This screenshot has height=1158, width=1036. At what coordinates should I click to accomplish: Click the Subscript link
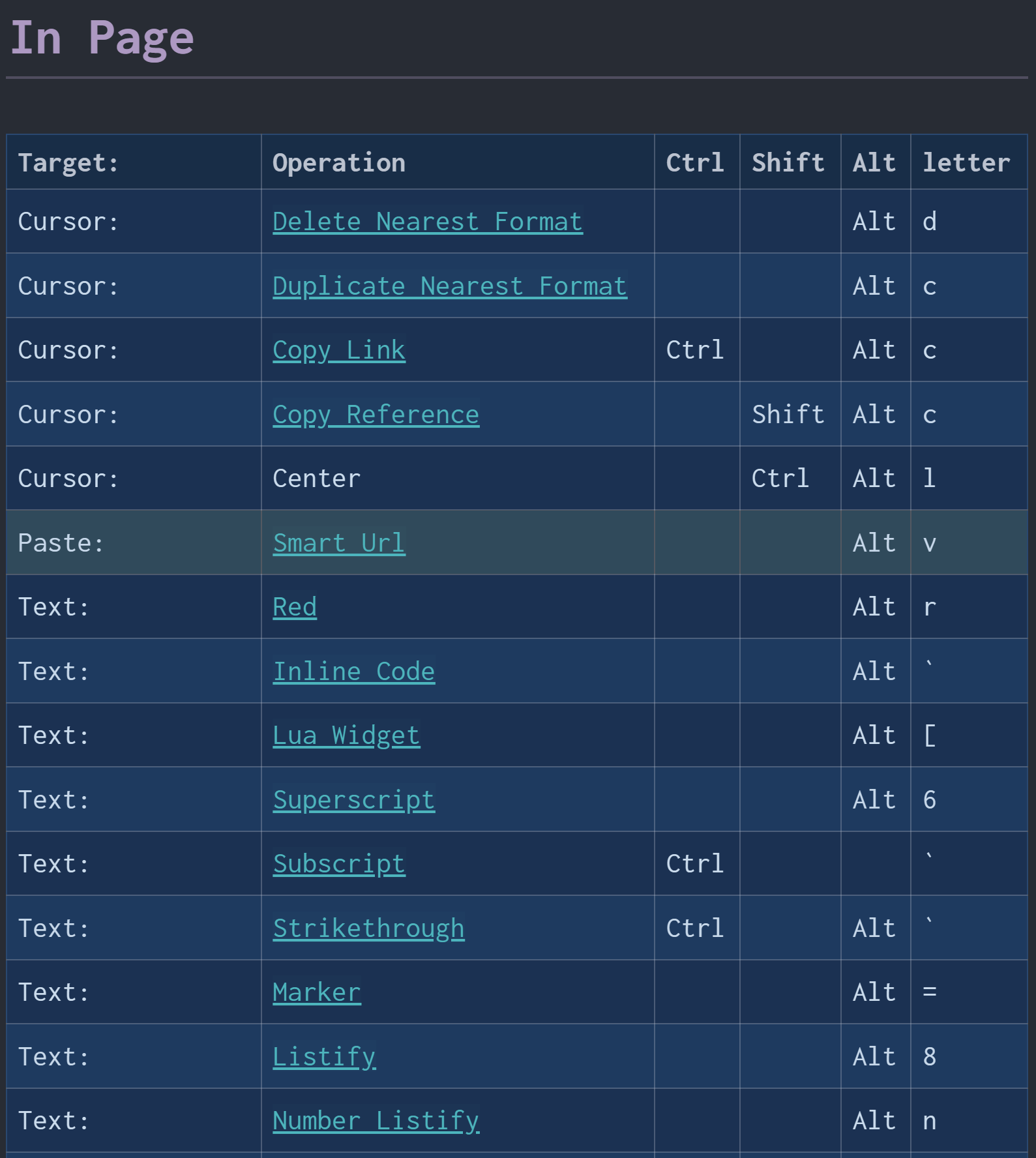pyautogui.click(x=338, y=864)
